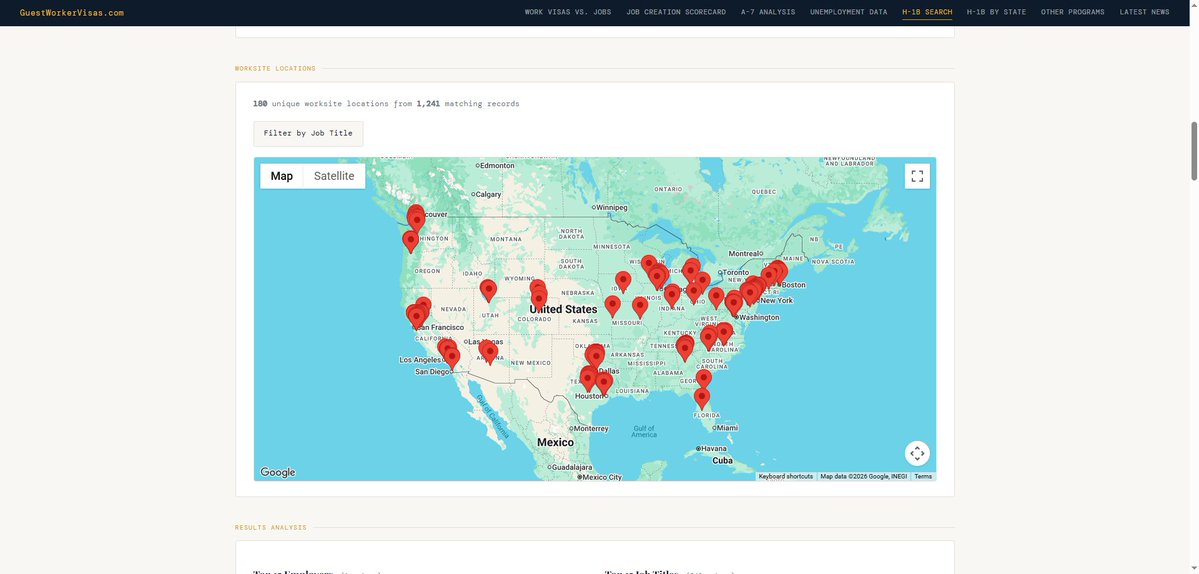The width and height of the screenshot is (1199, 574).
Task: Open Unemployment Data page
Action: pos(849,12)
